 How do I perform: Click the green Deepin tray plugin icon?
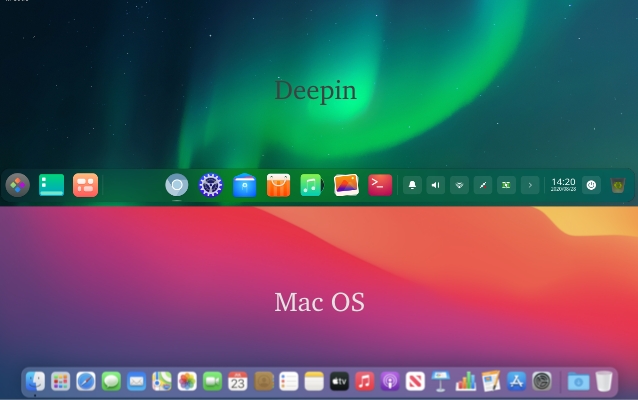pos(506,185)
